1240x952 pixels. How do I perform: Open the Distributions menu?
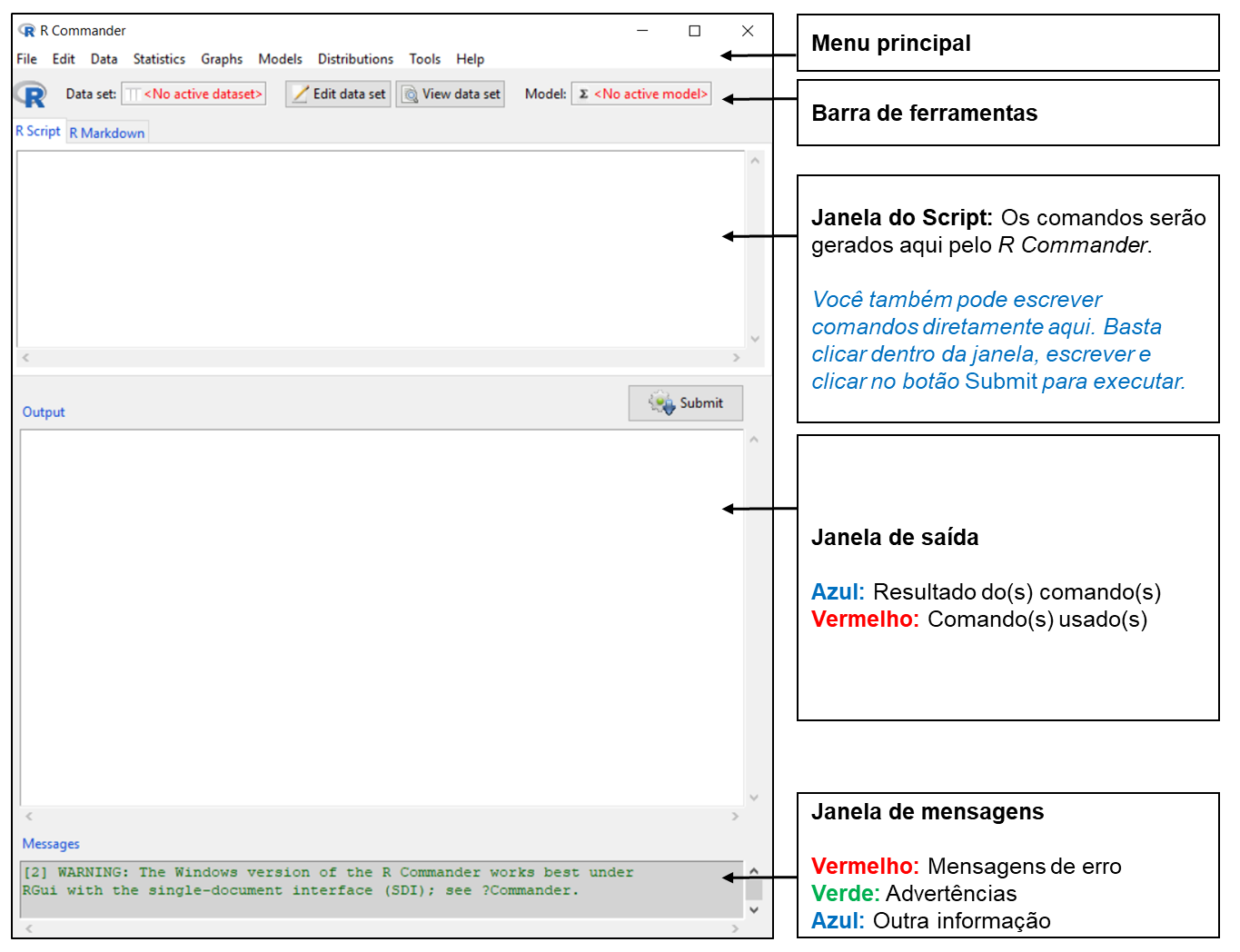tap(355, 59)
